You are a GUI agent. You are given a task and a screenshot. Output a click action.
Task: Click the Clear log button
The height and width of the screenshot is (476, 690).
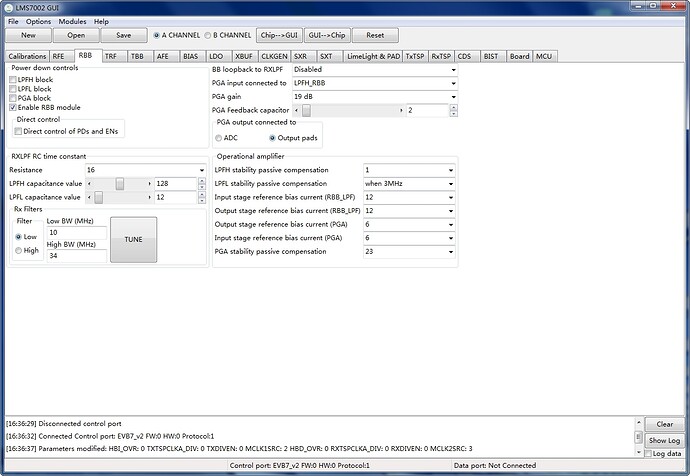click(x=664, y=425)
